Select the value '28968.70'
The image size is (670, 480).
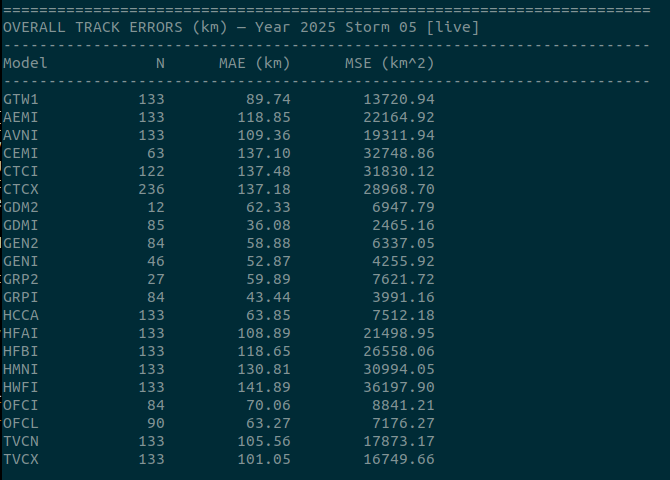coord(399,189)
